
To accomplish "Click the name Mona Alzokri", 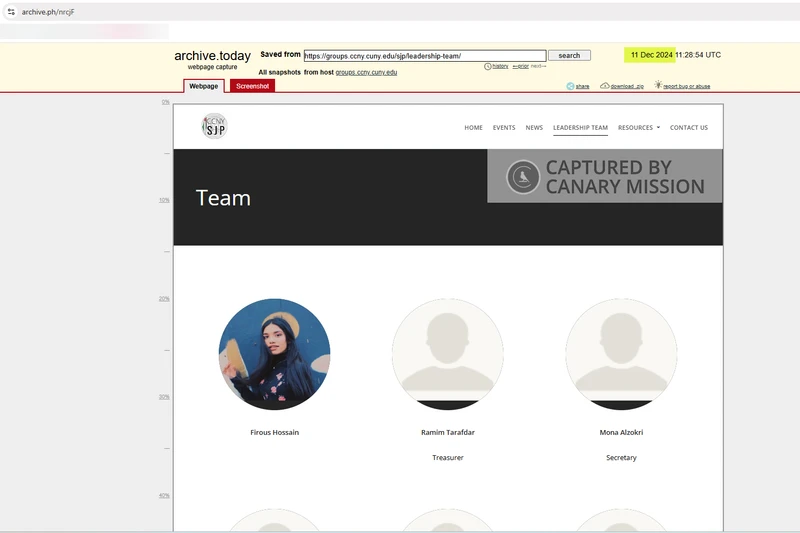I will tap(621, 433).
